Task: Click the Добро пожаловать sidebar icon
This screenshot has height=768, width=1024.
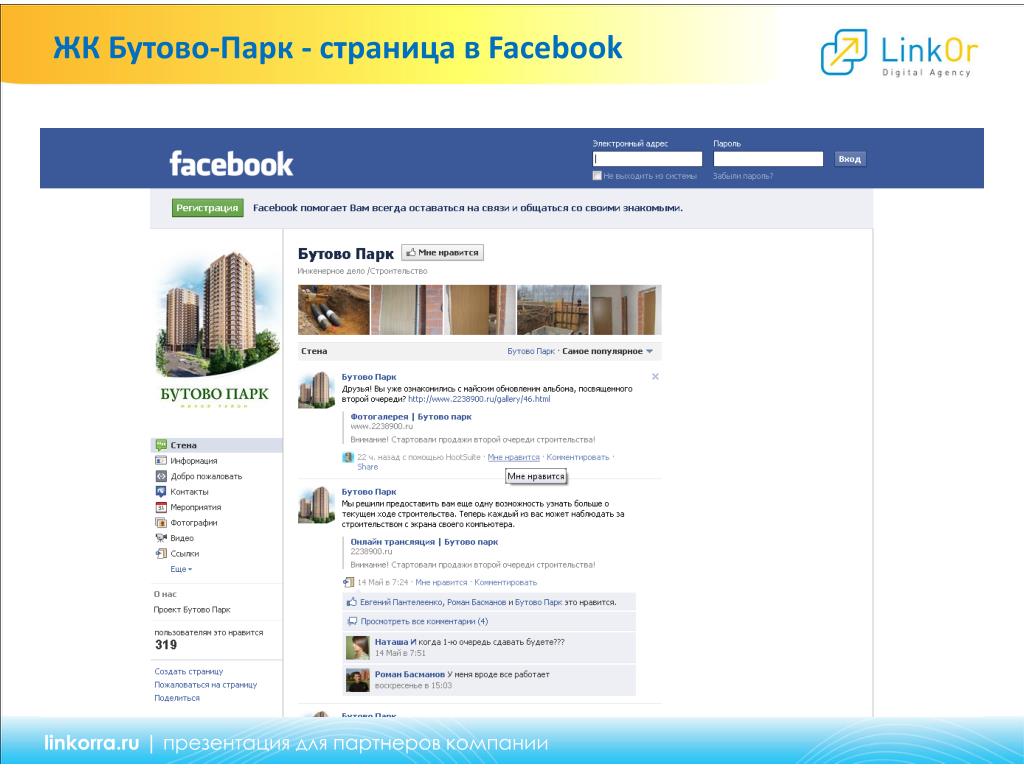Action: coord(161,476)
